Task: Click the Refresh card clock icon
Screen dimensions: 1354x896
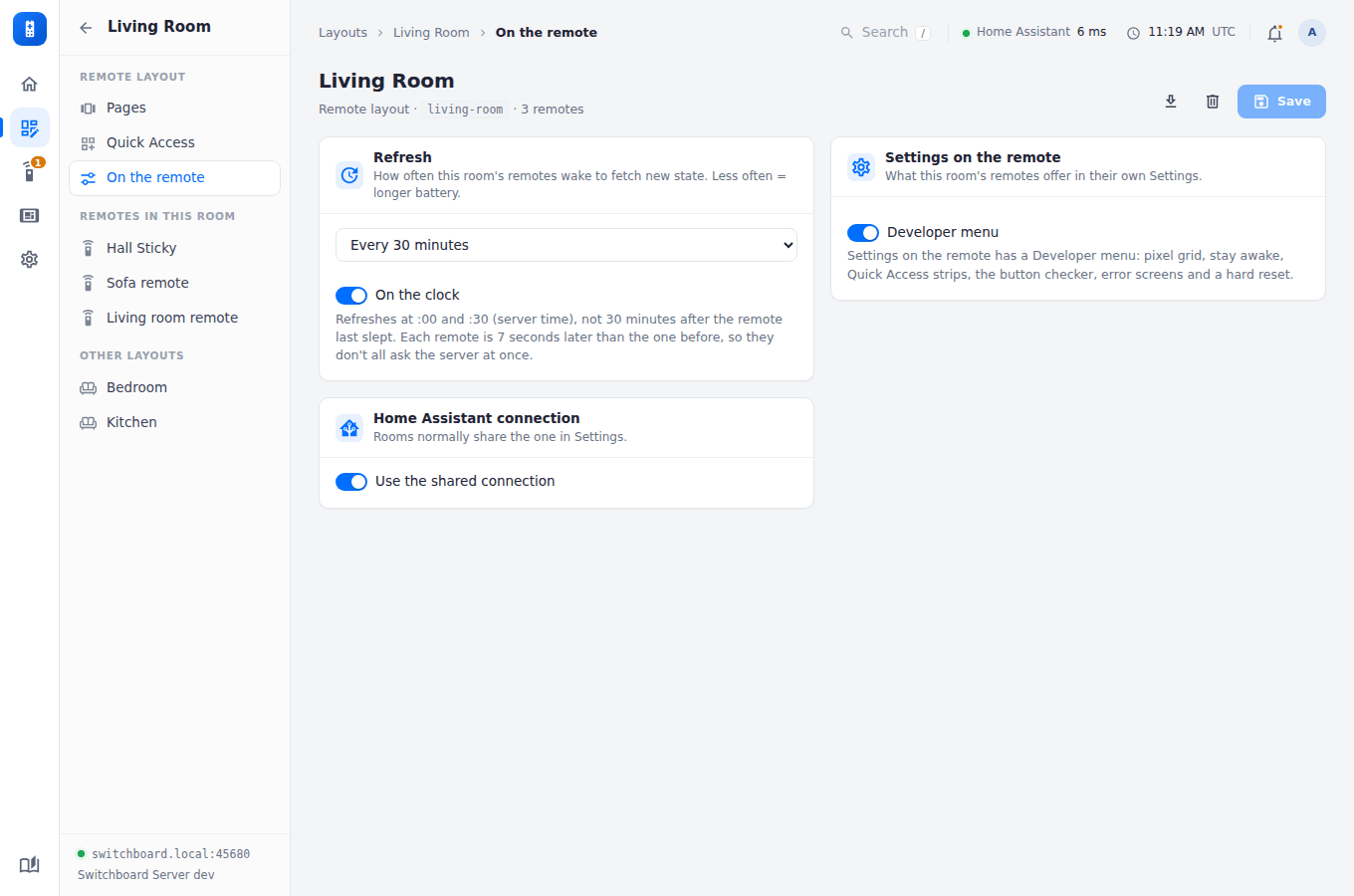Action: 349,175
